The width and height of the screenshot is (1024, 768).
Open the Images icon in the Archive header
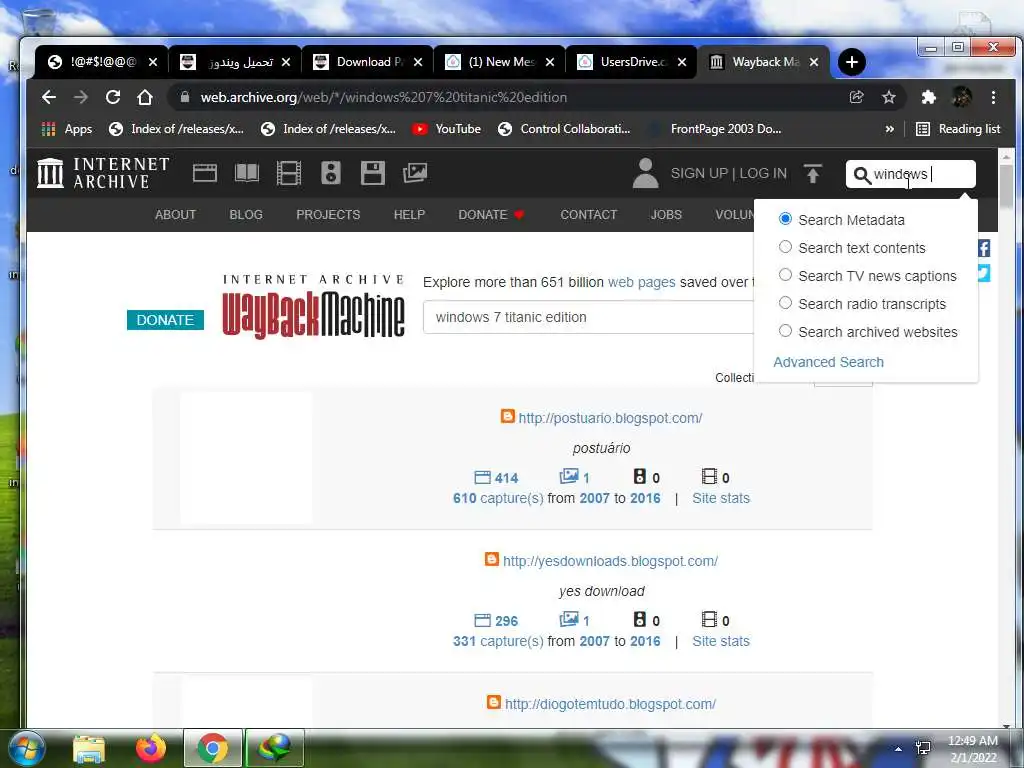point(415,173)
